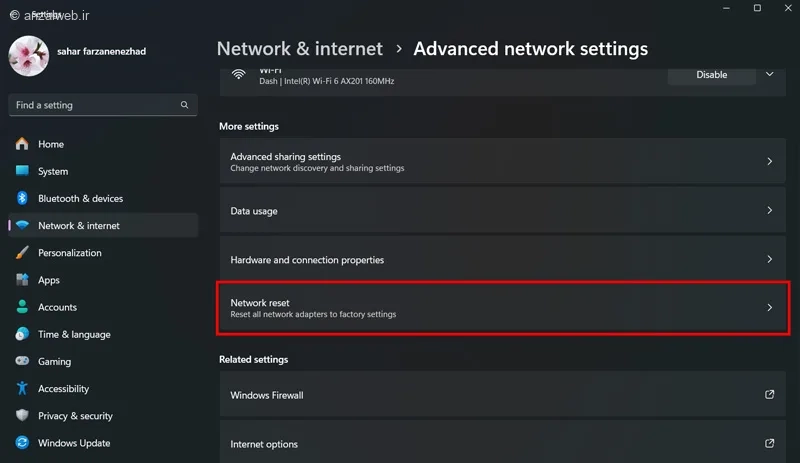Image resolution: width=800 pixels, height=463 pixels.
Task: Click the Home icon in sidebar
Action: pos(22,144)
